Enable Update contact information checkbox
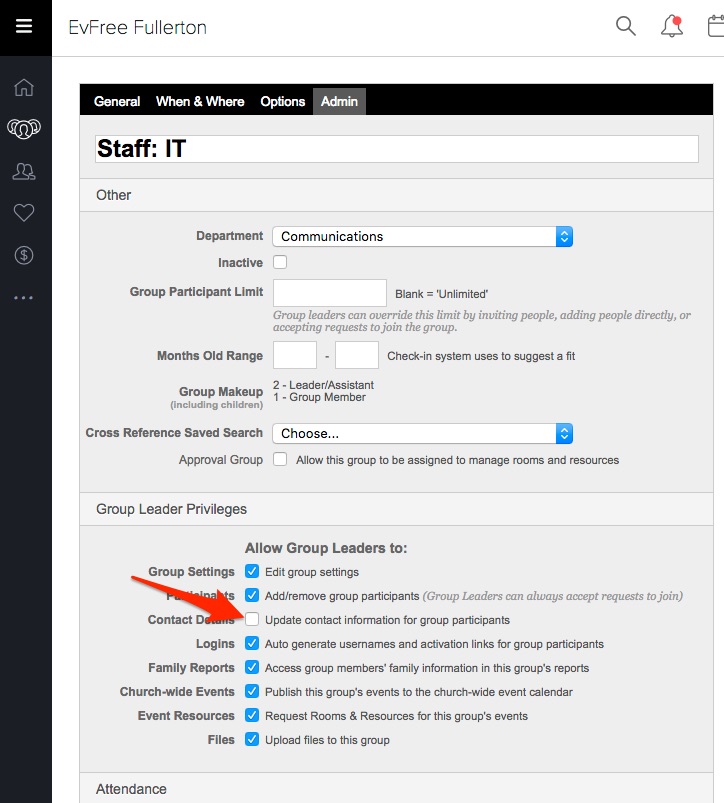 [252, 620]
